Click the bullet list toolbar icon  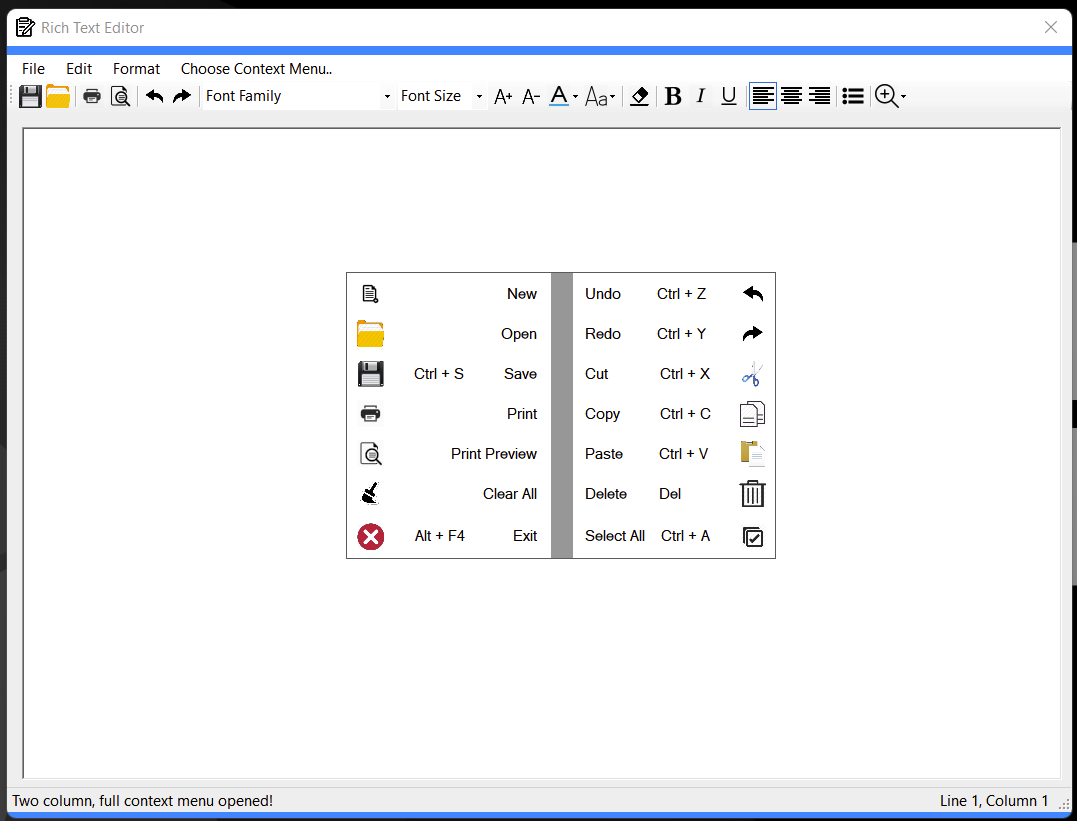(852, 96)
